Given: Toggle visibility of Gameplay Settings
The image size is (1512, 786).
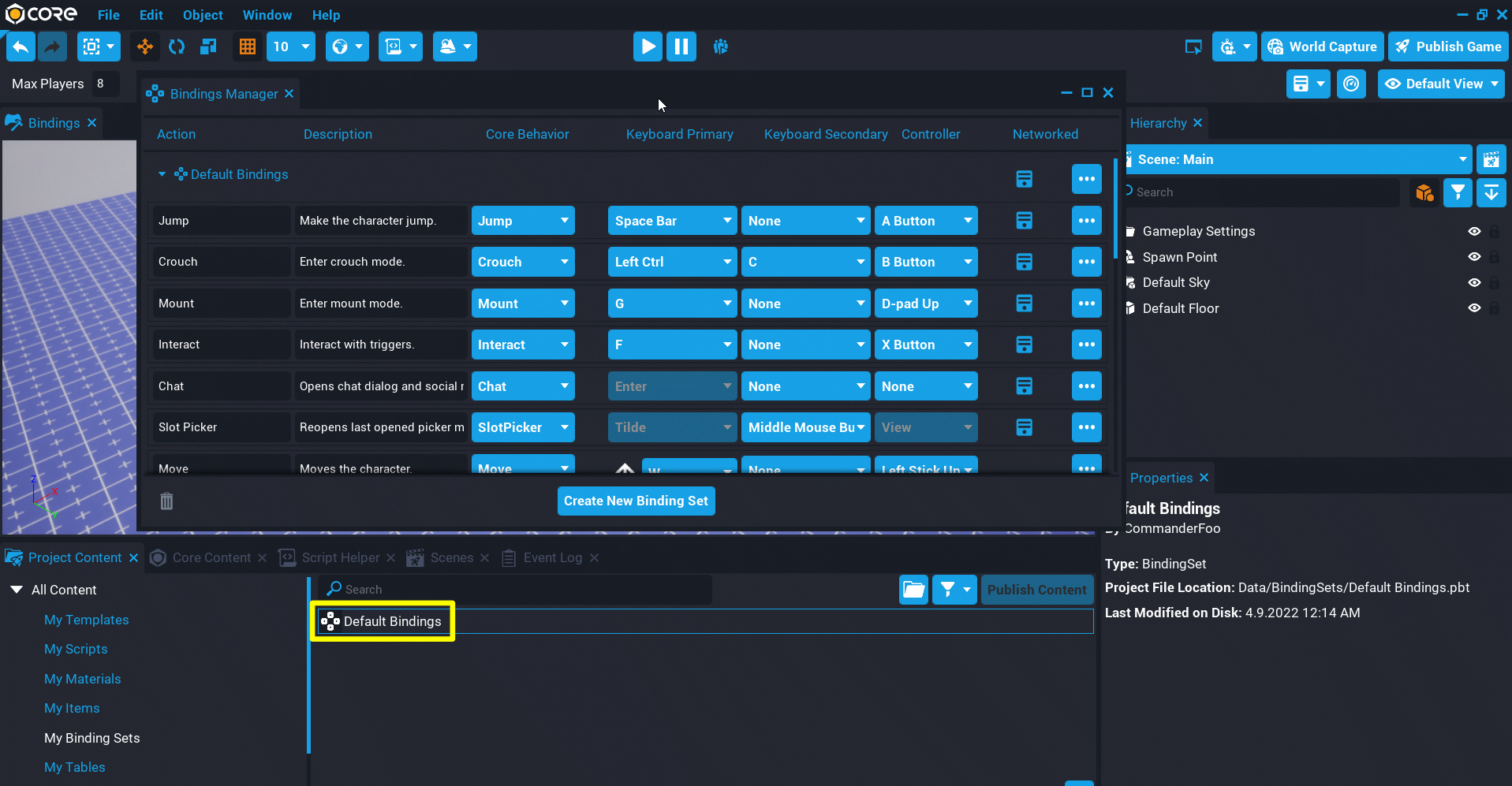Looking at the screenshot, I should click(1473, 231).
